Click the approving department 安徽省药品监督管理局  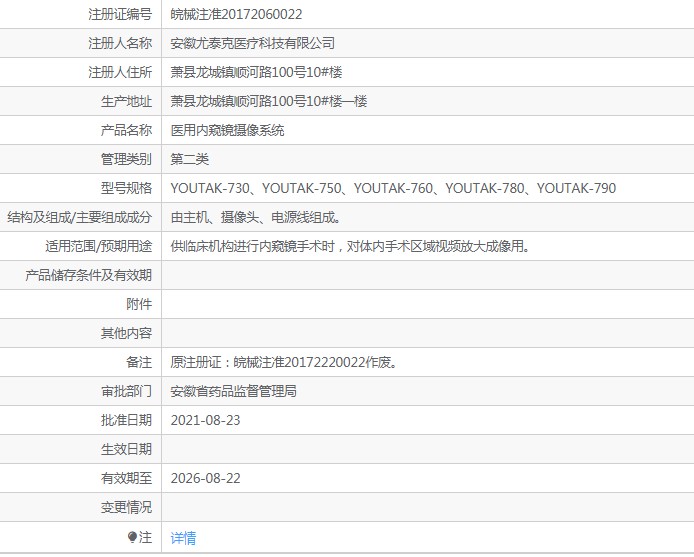click(233, 391)
